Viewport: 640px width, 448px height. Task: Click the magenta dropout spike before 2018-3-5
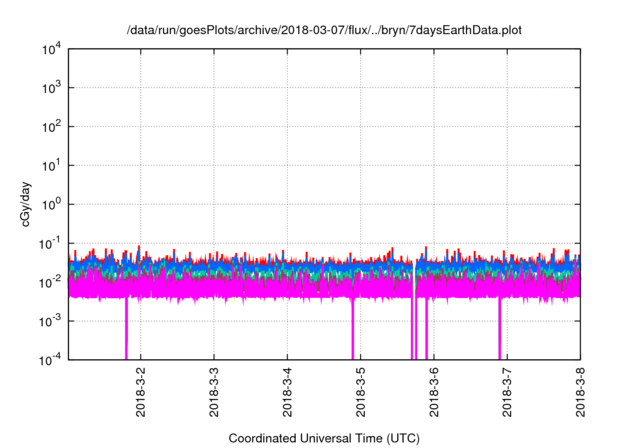[x=353, y=328]
